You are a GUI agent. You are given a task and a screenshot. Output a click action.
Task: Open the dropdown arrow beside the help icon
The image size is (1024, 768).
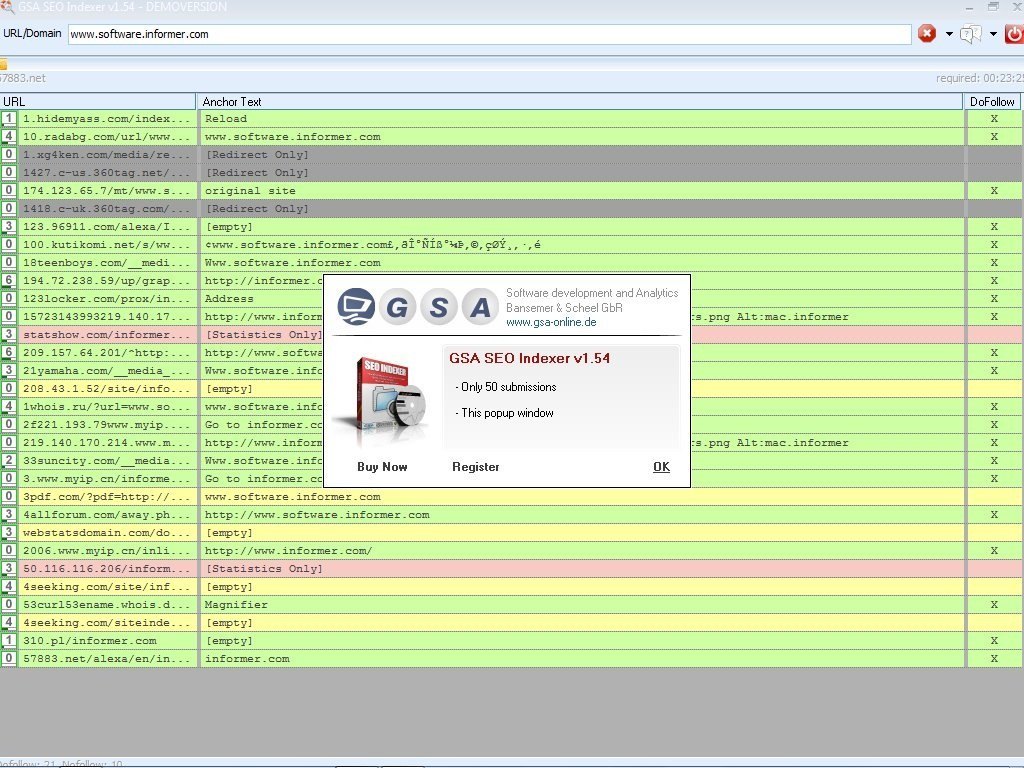(993, 34)
